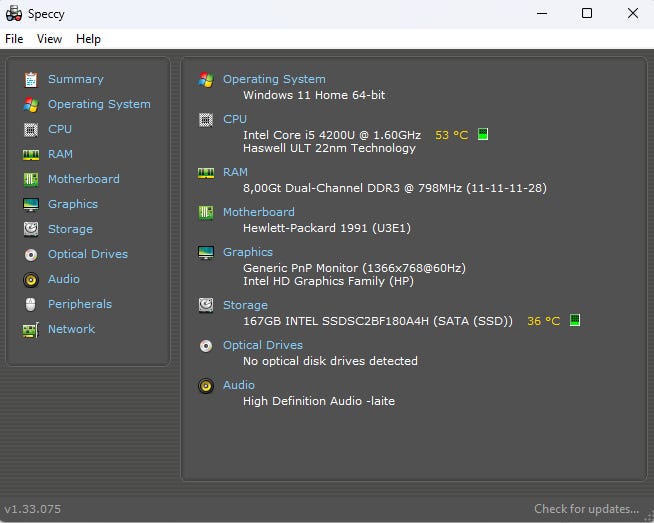Open the Operating System heading link in summary

pyautogui.click(x=274, y=79)
